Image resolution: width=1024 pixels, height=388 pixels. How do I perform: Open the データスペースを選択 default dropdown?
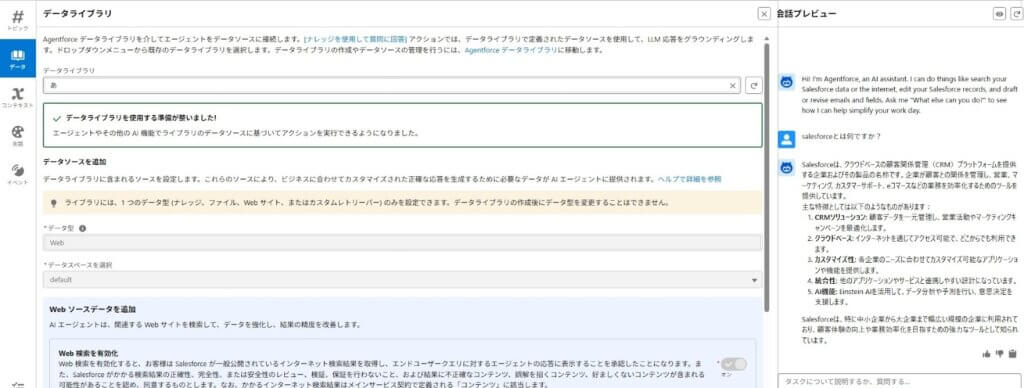[402, 280]
